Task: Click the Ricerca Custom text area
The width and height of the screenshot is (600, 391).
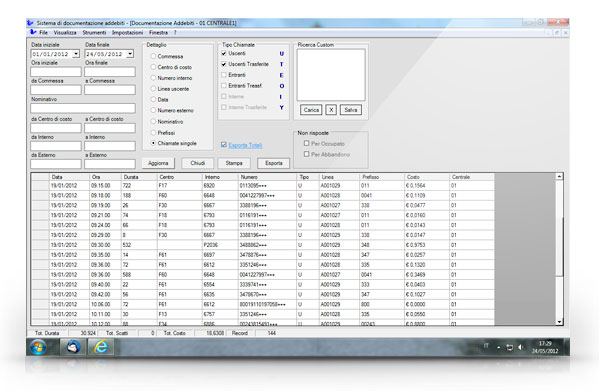Action: pos(331,75)
